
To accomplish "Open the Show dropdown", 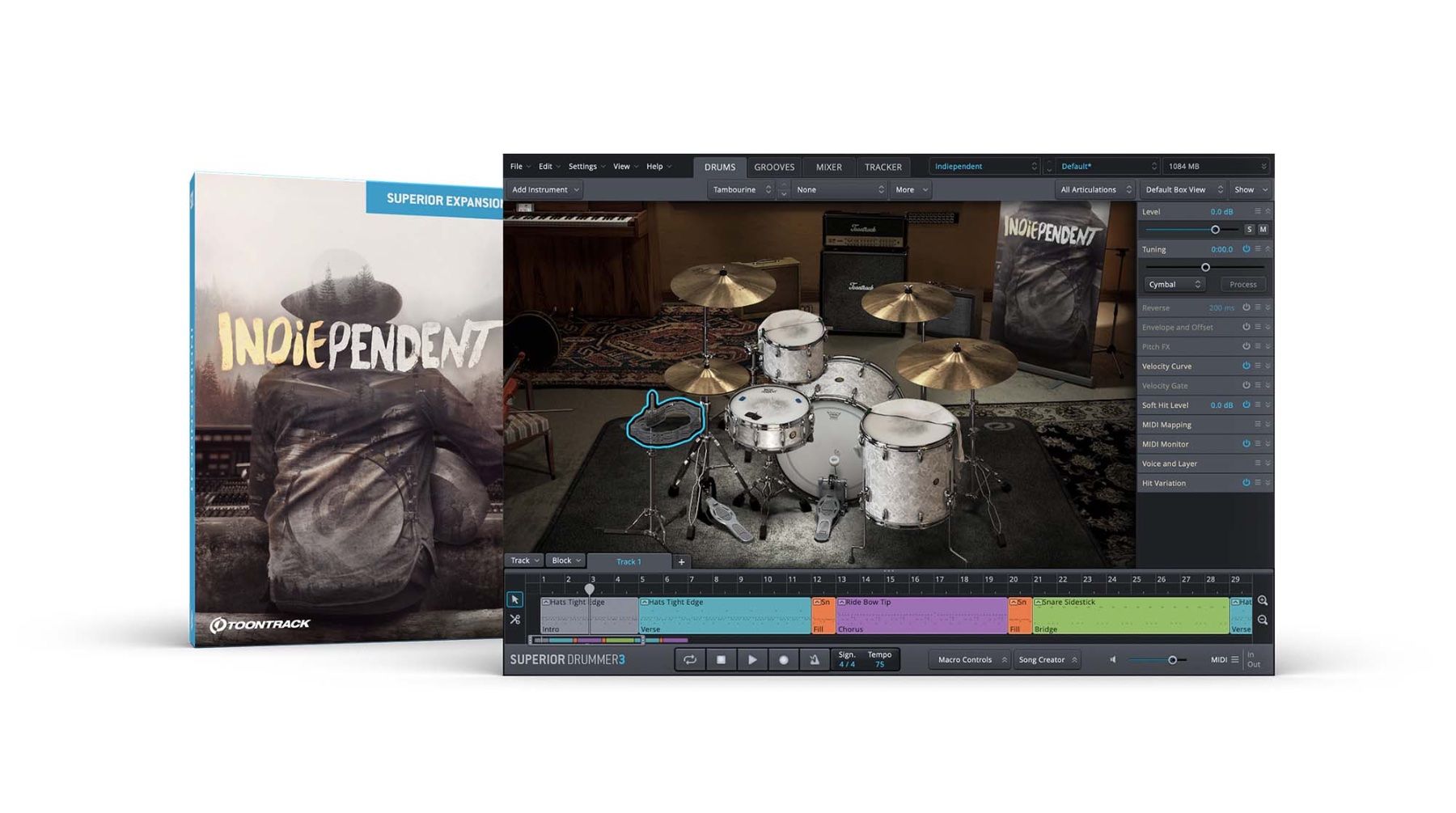I will click(1251, 189).
